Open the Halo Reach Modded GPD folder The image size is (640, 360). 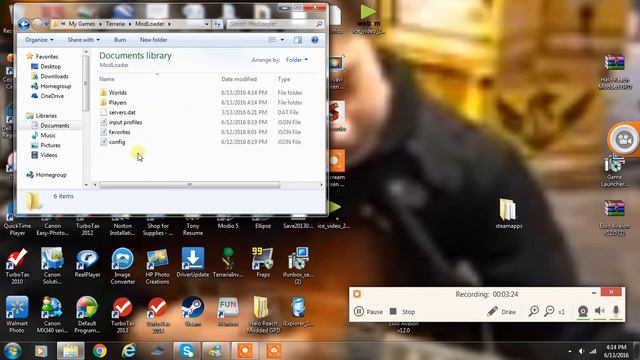pos(263,314)
